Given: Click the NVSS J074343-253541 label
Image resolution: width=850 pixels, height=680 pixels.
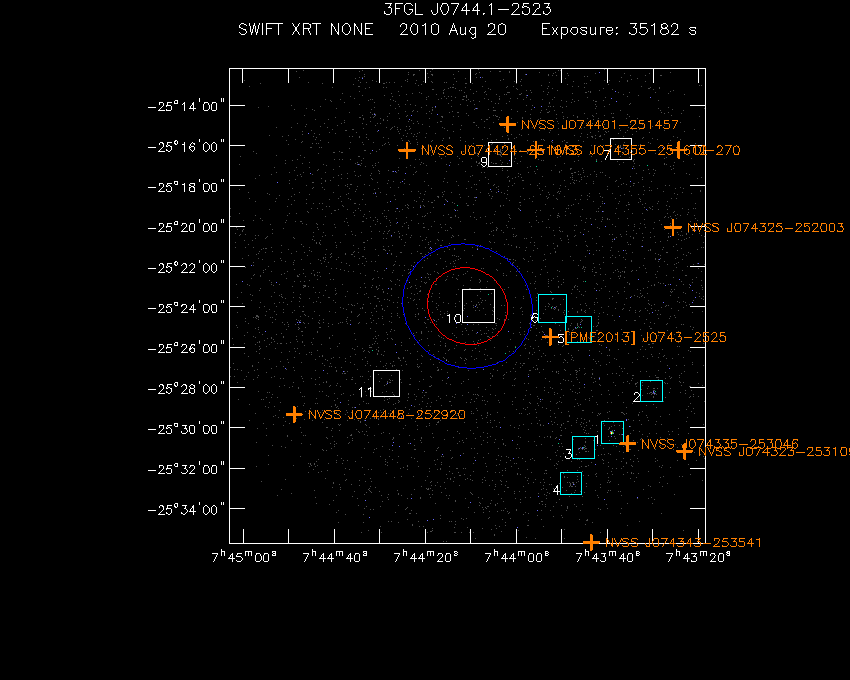Looking at the screenshot, I should [x=683, y=543].
